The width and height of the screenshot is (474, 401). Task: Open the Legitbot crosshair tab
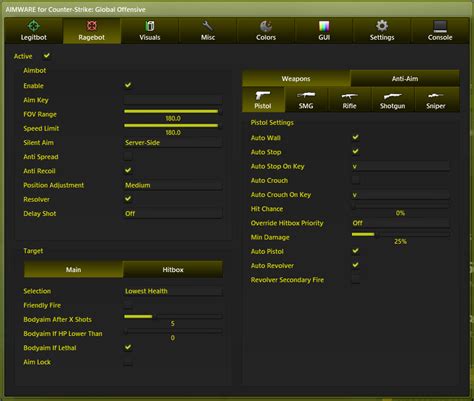(33, 30)
